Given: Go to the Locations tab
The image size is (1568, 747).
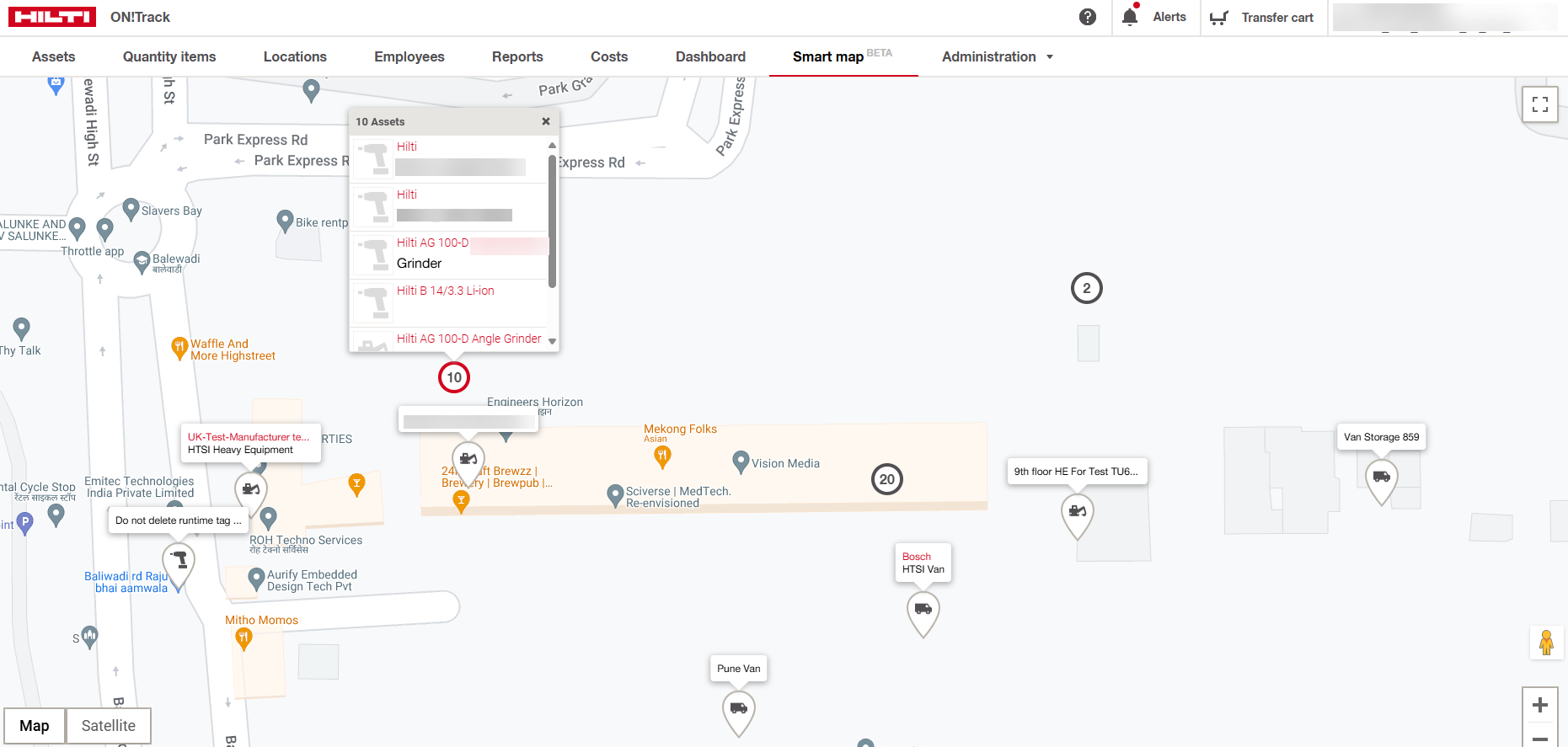Looking at the screenshot, I should [295, 56].
